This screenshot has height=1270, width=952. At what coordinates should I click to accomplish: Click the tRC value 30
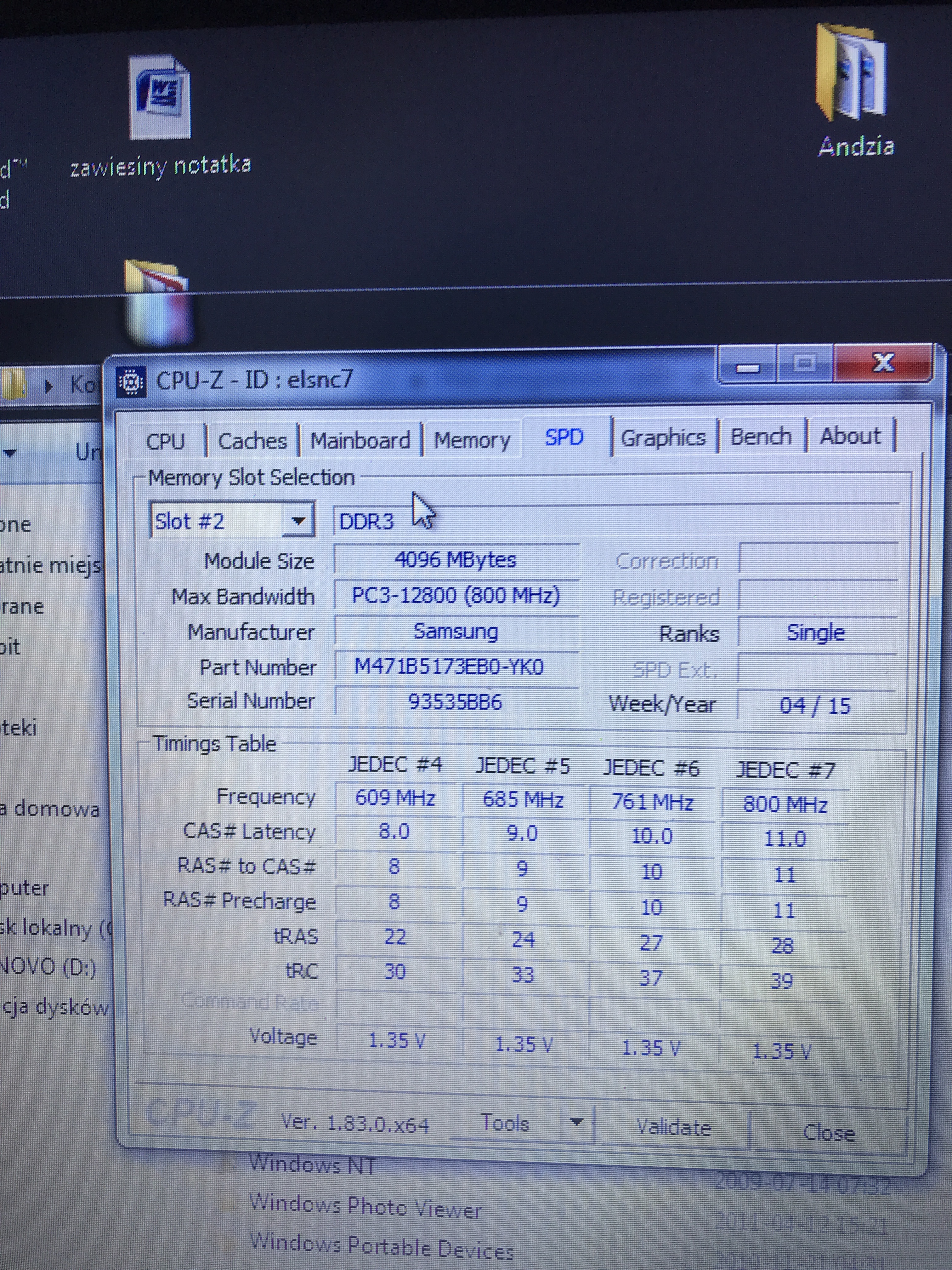[x=395, y=971]
